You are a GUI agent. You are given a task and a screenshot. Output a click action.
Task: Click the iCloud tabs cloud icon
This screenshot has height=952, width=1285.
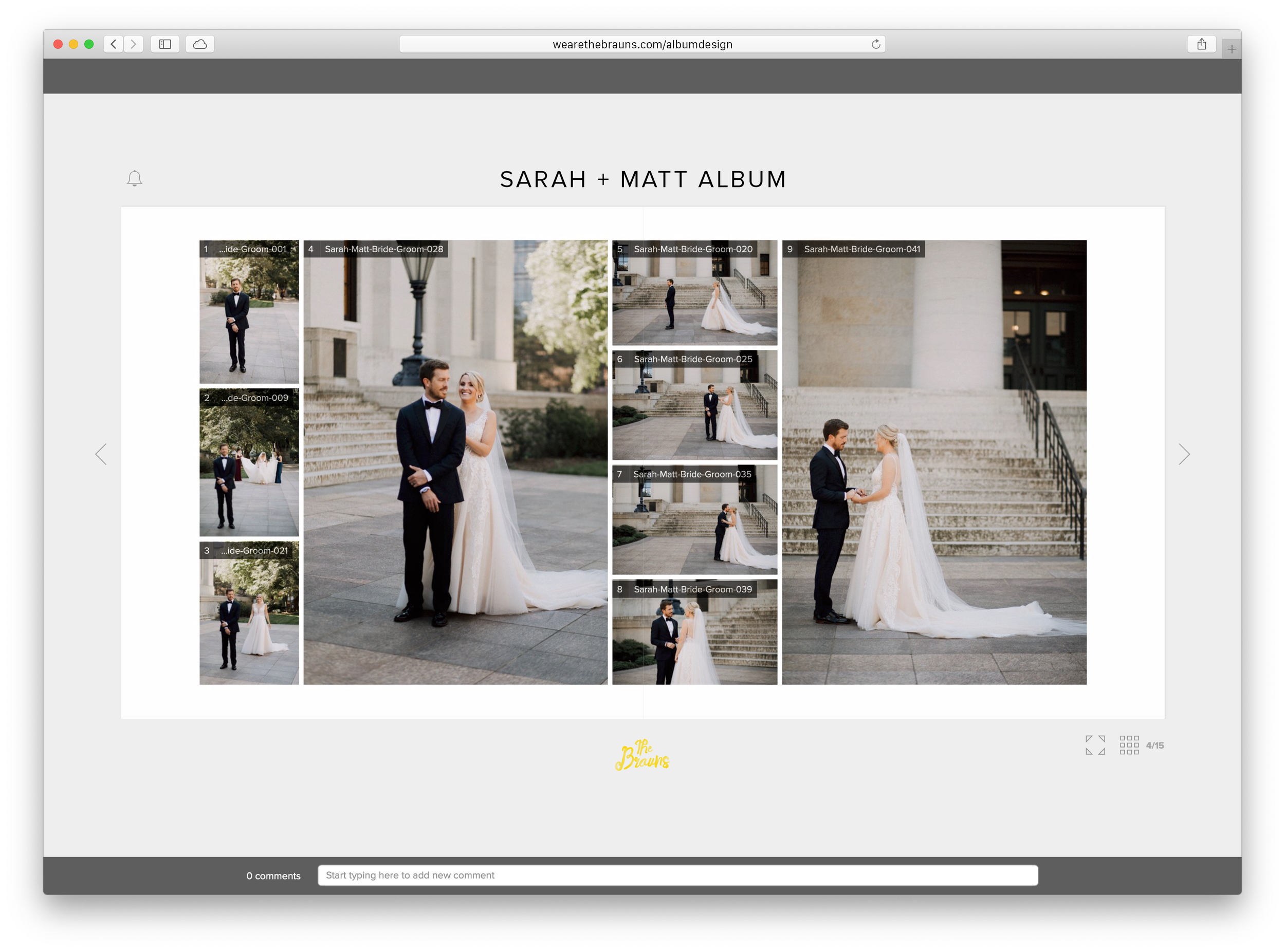200,44
